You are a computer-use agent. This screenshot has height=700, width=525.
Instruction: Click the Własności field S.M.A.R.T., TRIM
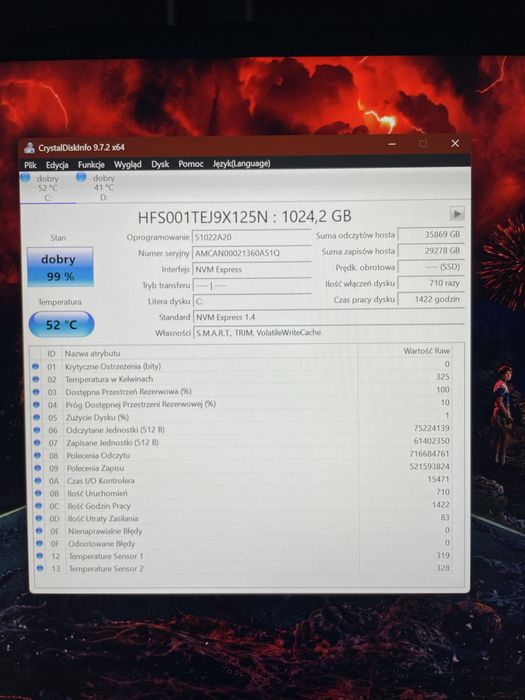tap(329, 333)
